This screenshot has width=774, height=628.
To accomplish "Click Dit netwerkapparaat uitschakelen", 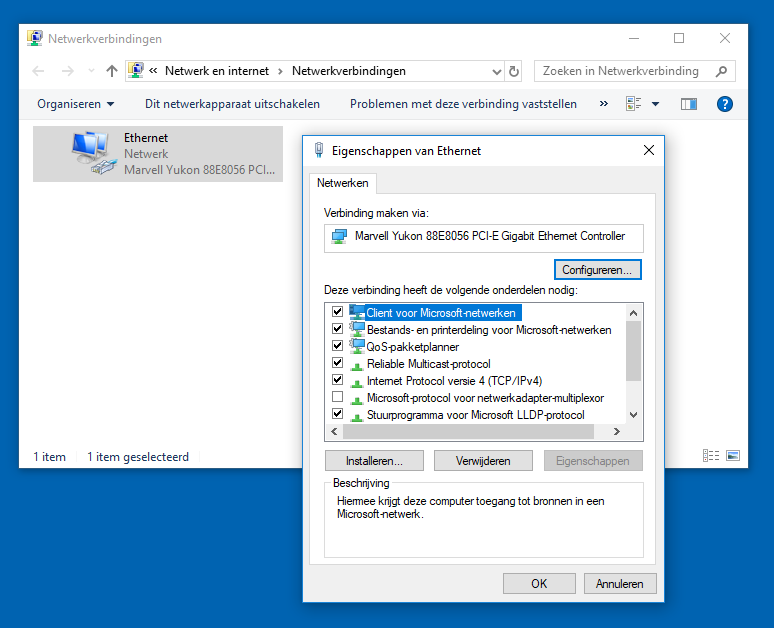I will 232,104.
